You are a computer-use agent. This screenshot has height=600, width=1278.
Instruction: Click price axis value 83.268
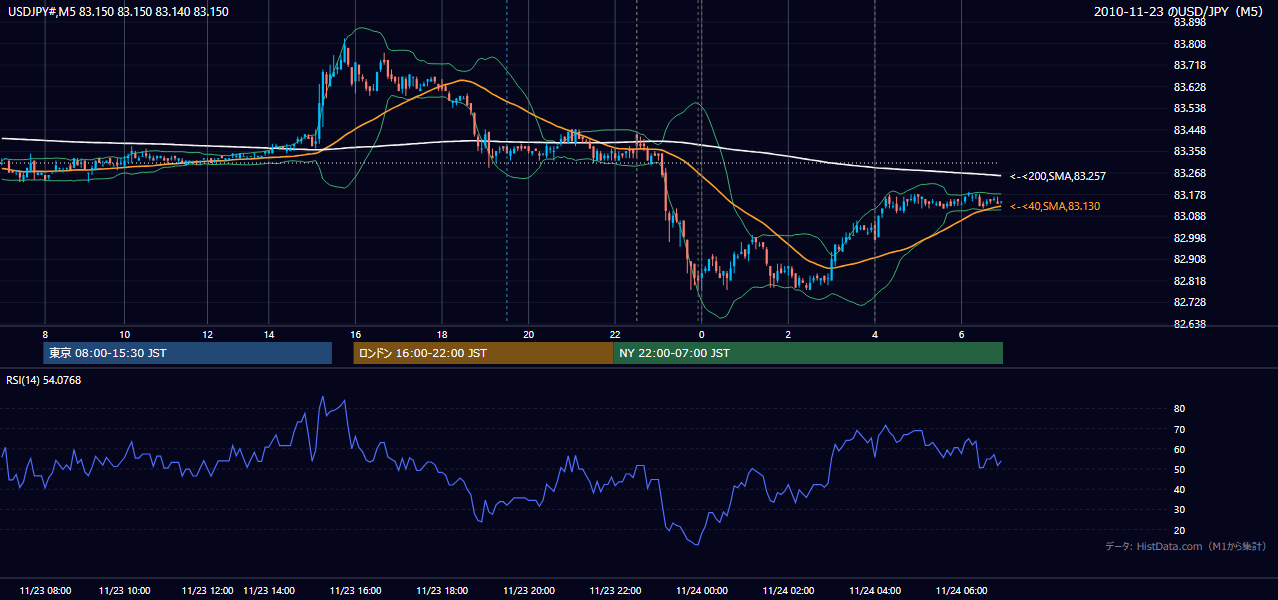pos(1189,173)
